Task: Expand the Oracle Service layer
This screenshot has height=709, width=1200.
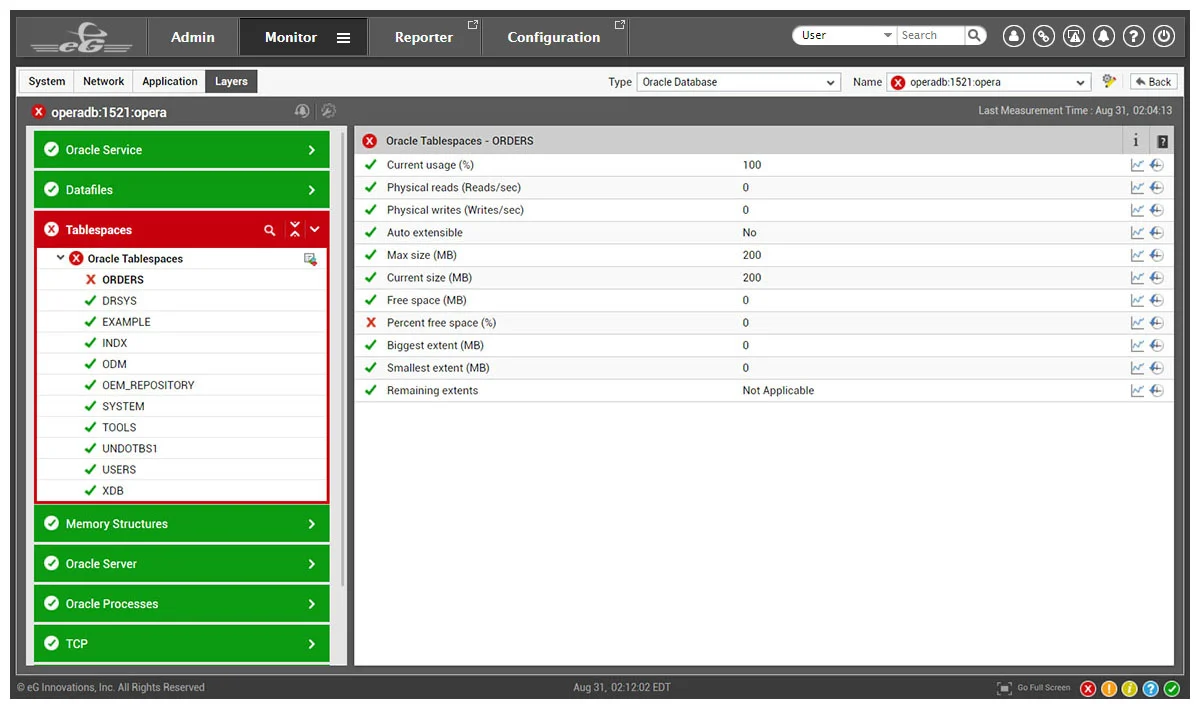Action: [182, 150]
